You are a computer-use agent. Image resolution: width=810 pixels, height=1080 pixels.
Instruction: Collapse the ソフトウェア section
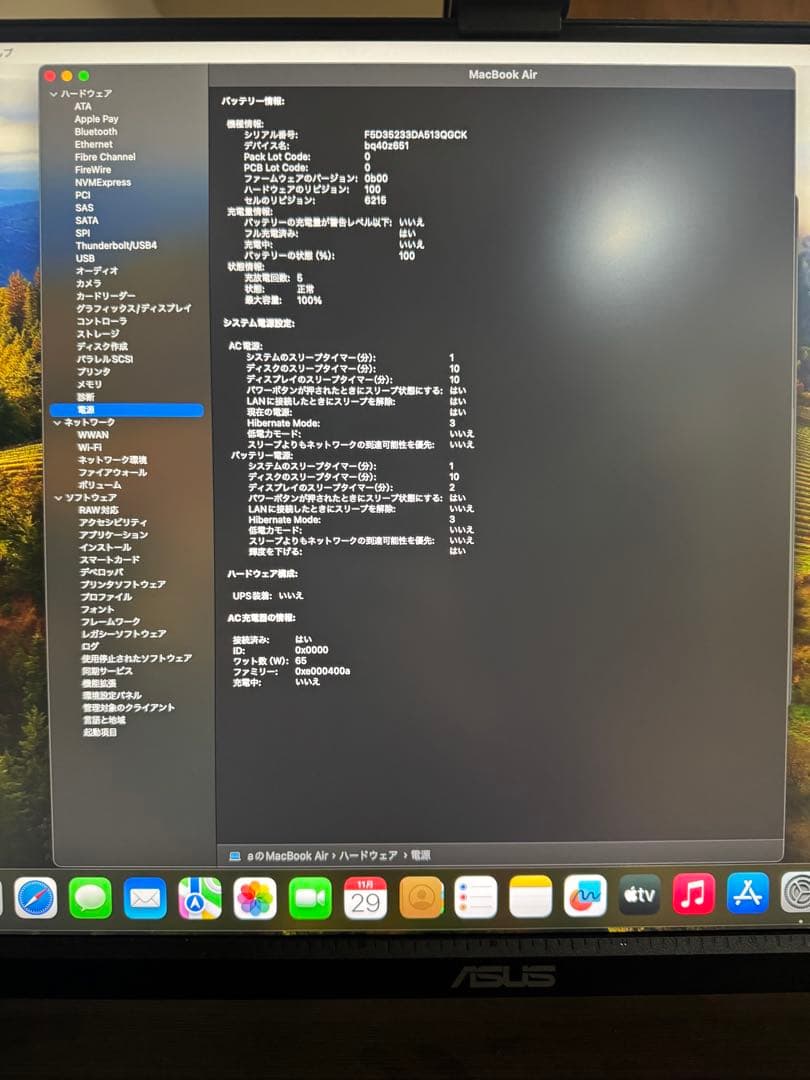coord(58,496)
